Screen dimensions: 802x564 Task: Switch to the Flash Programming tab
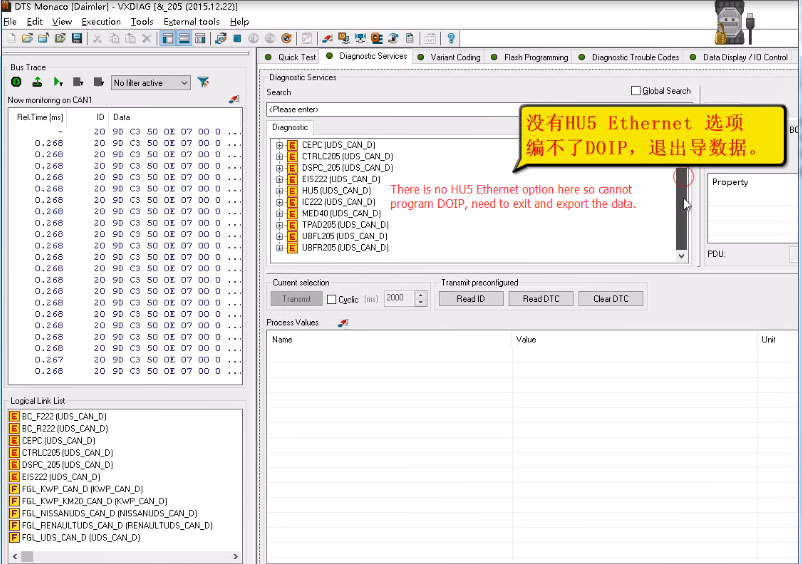point(530,57)
